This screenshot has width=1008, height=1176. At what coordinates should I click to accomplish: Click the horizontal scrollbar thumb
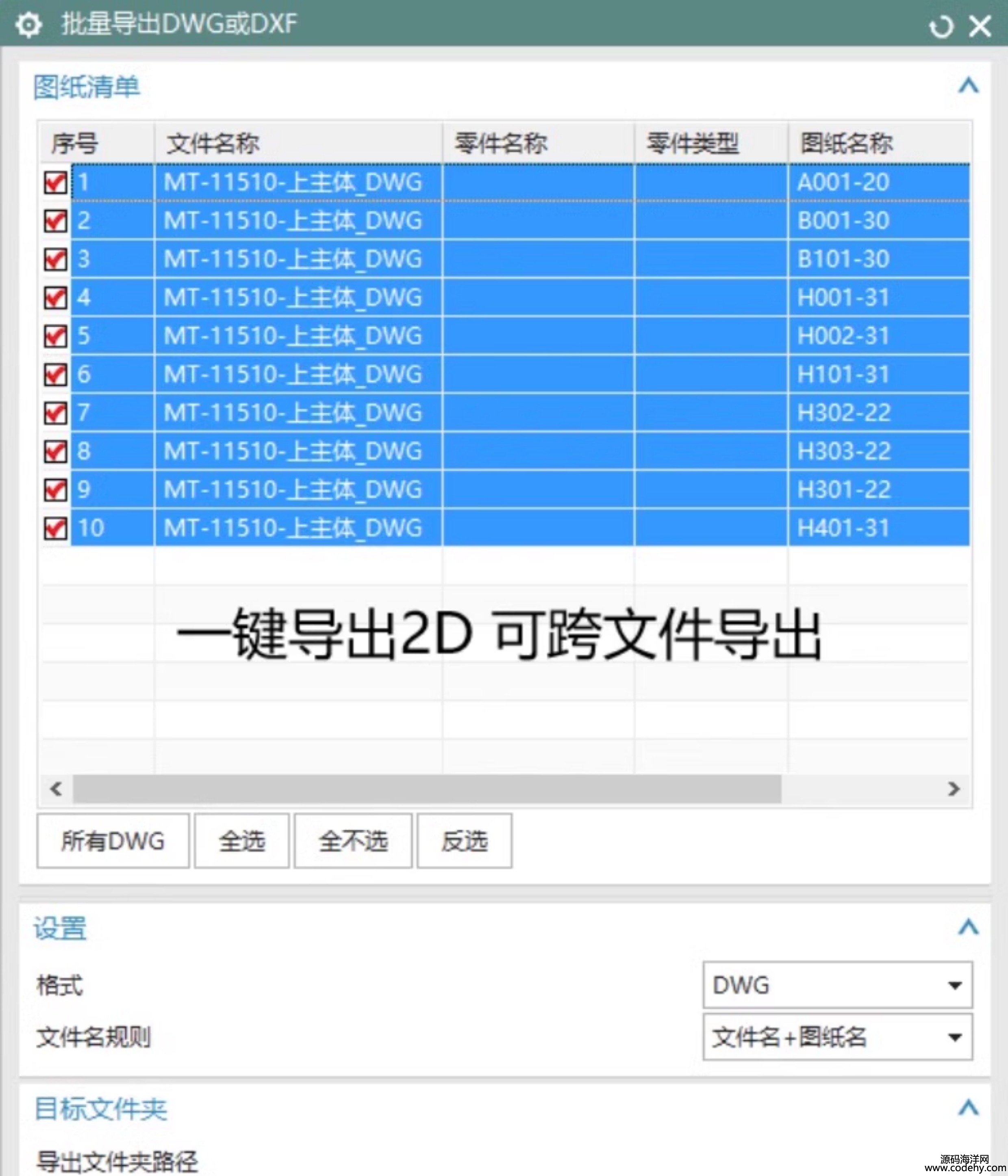pos(427,789)
